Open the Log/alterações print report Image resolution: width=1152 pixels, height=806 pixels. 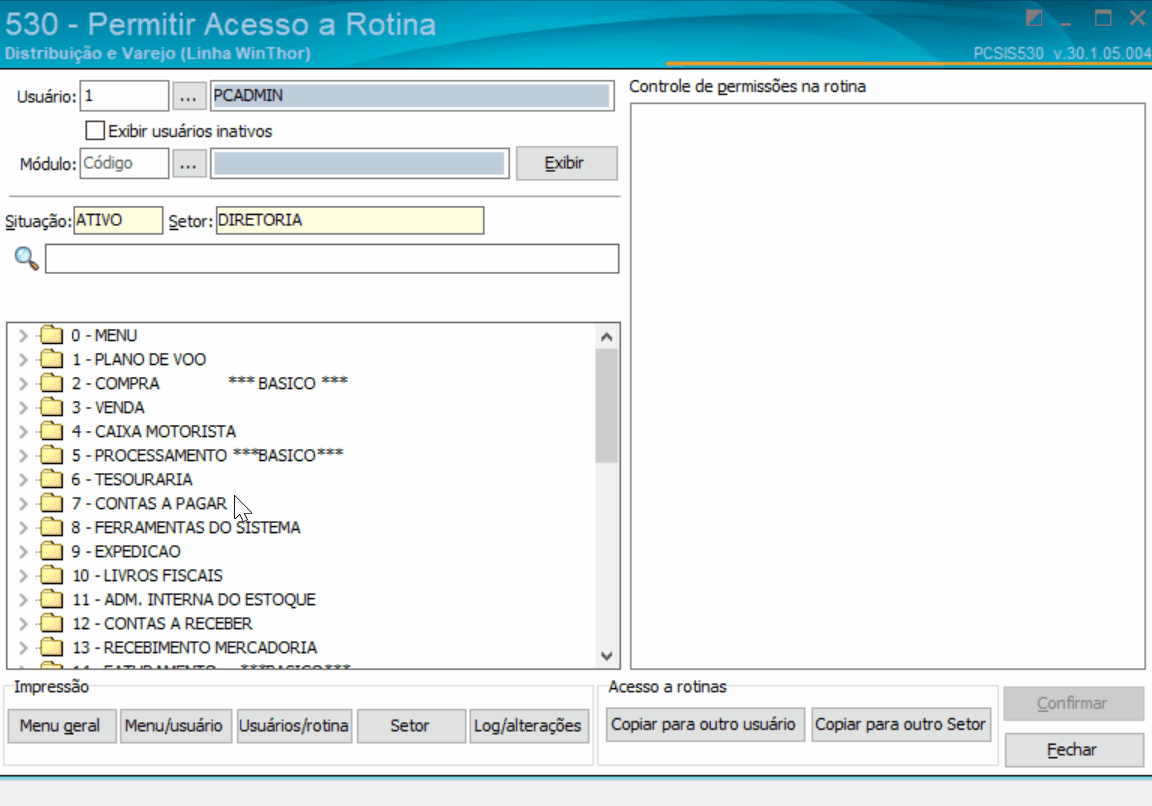tap(528, 726)
